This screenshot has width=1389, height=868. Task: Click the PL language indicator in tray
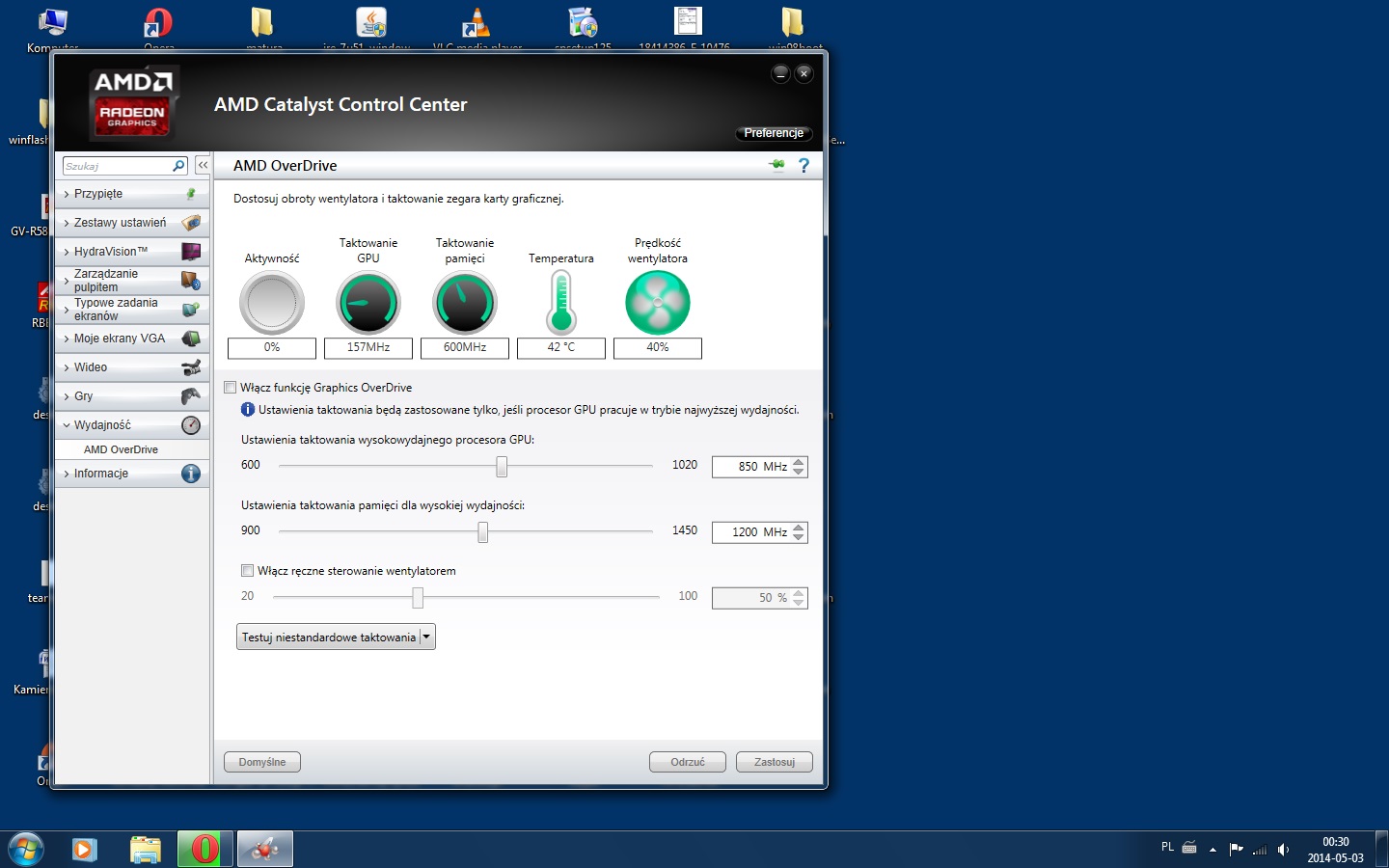click(1167, 847)
